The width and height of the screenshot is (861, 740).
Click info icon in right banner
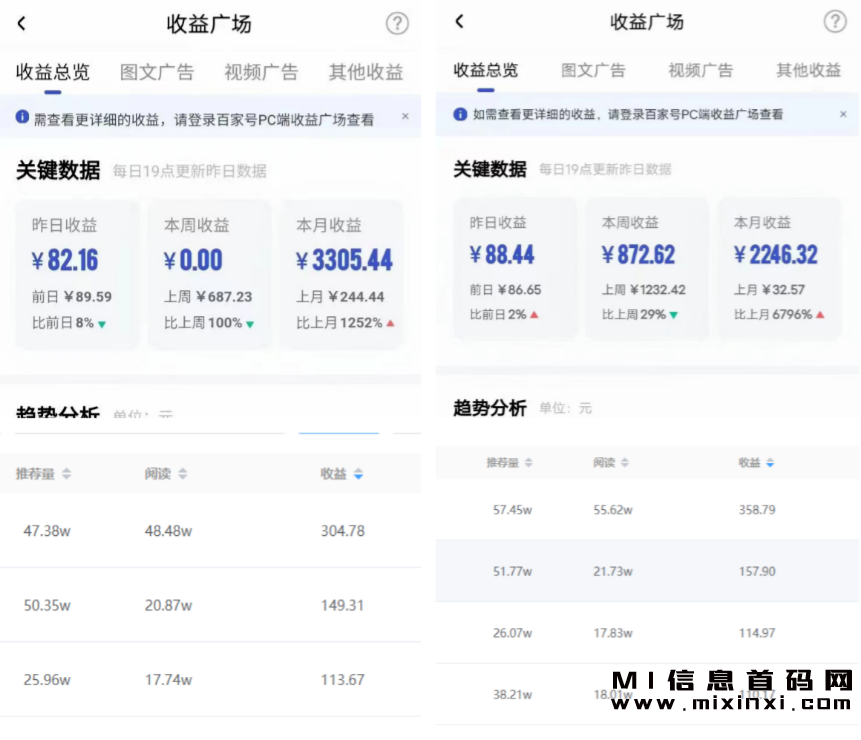click(x=460, y=114)
